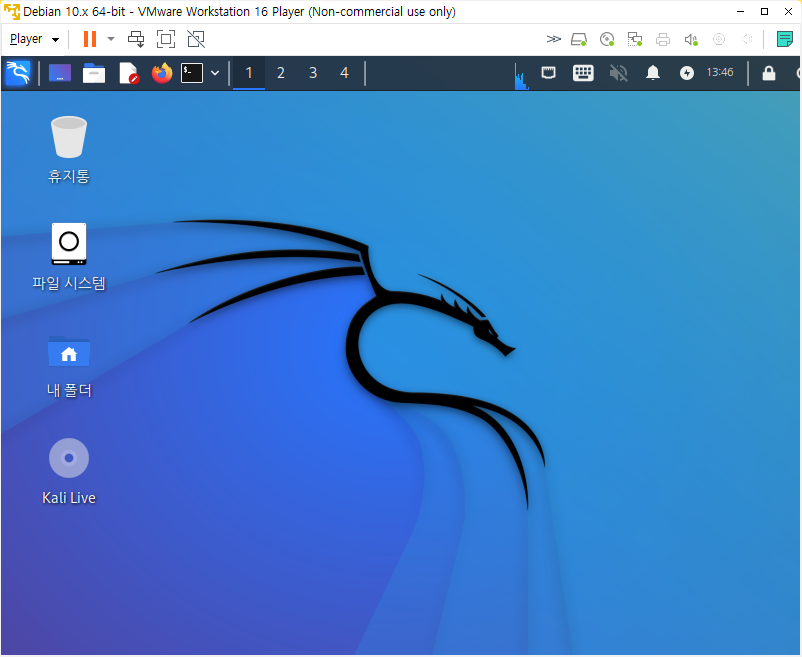Viewport: 802px width, 657px height.
Task: Maximize the VMware Player window
Action: 764,11
